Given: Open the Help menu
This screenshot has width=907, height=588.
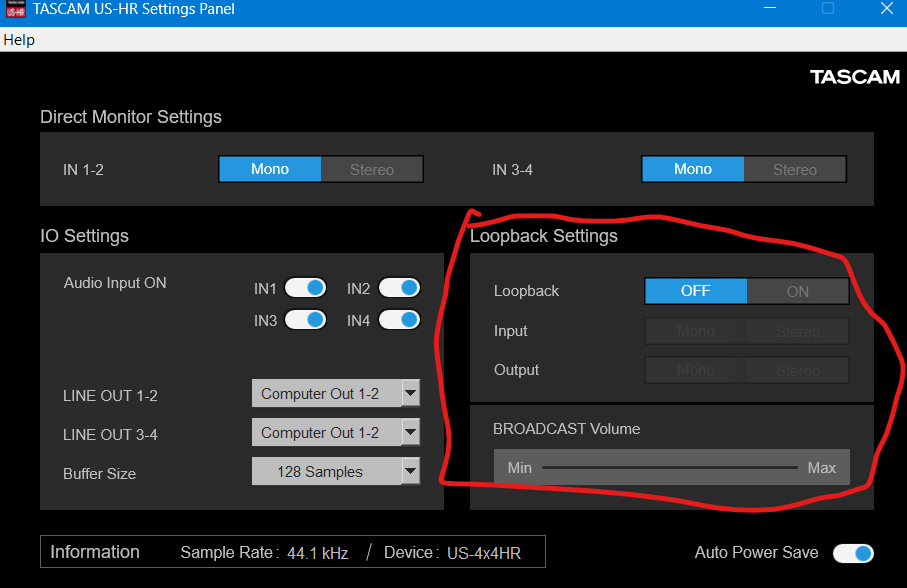Looking at the screenshot, I should [19, 40].
